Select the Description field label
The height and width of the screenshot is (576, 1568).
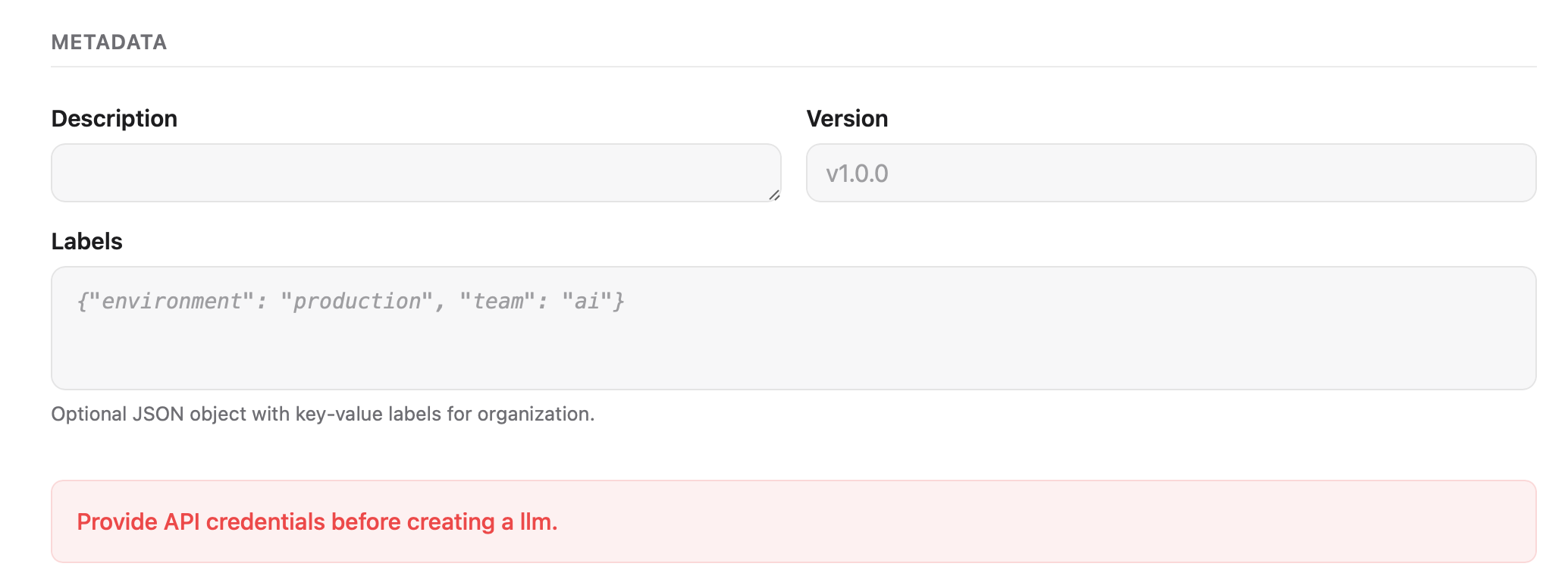coord(114,118)
